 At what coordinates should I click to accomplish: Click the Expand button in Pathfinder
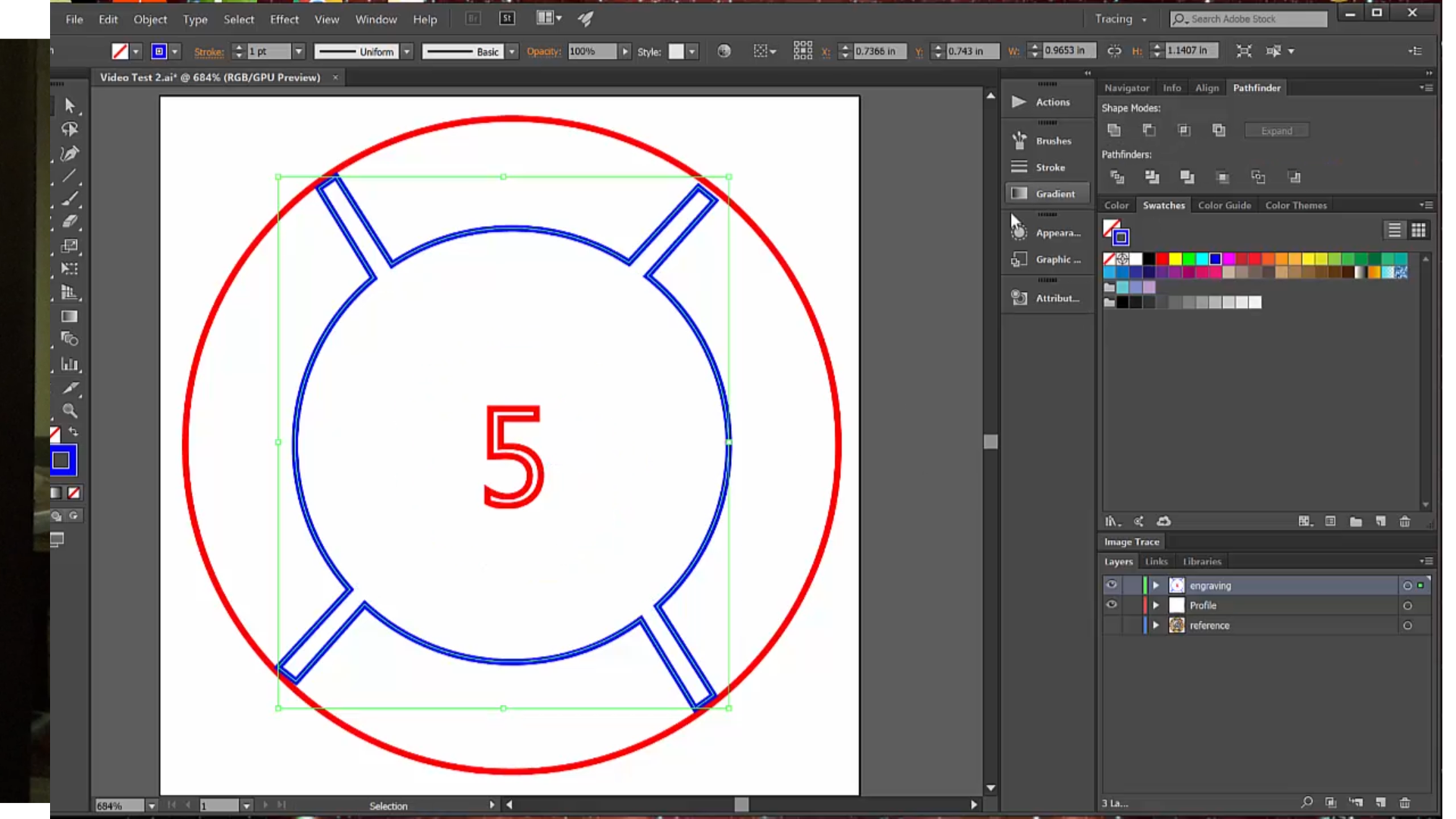point(1276,131)
